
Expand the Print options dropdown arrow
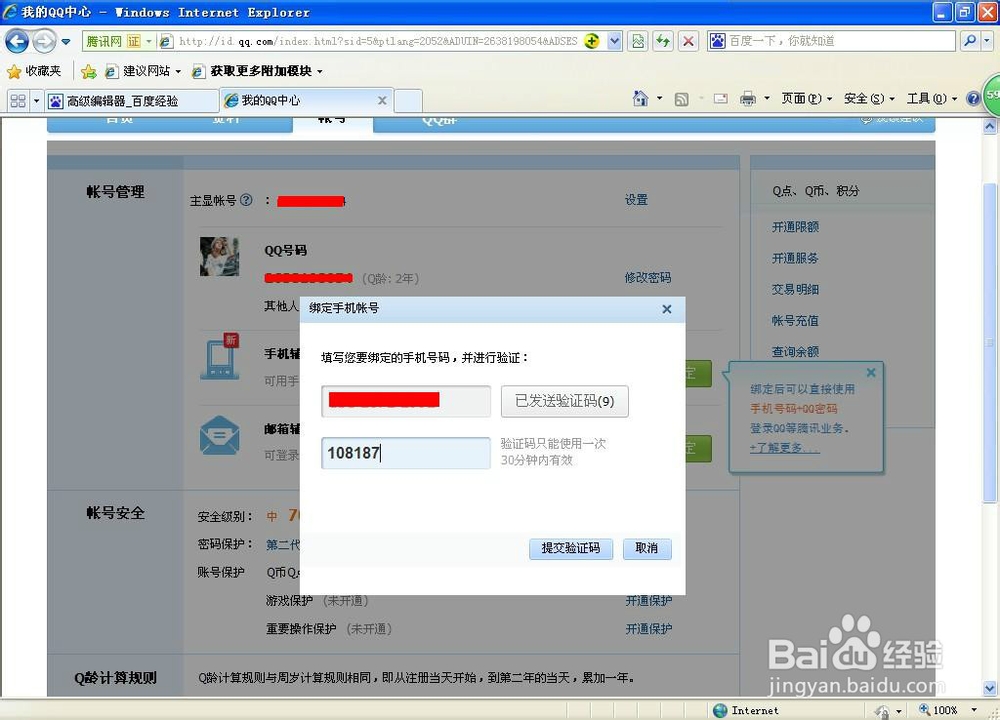tap(767, 98)
